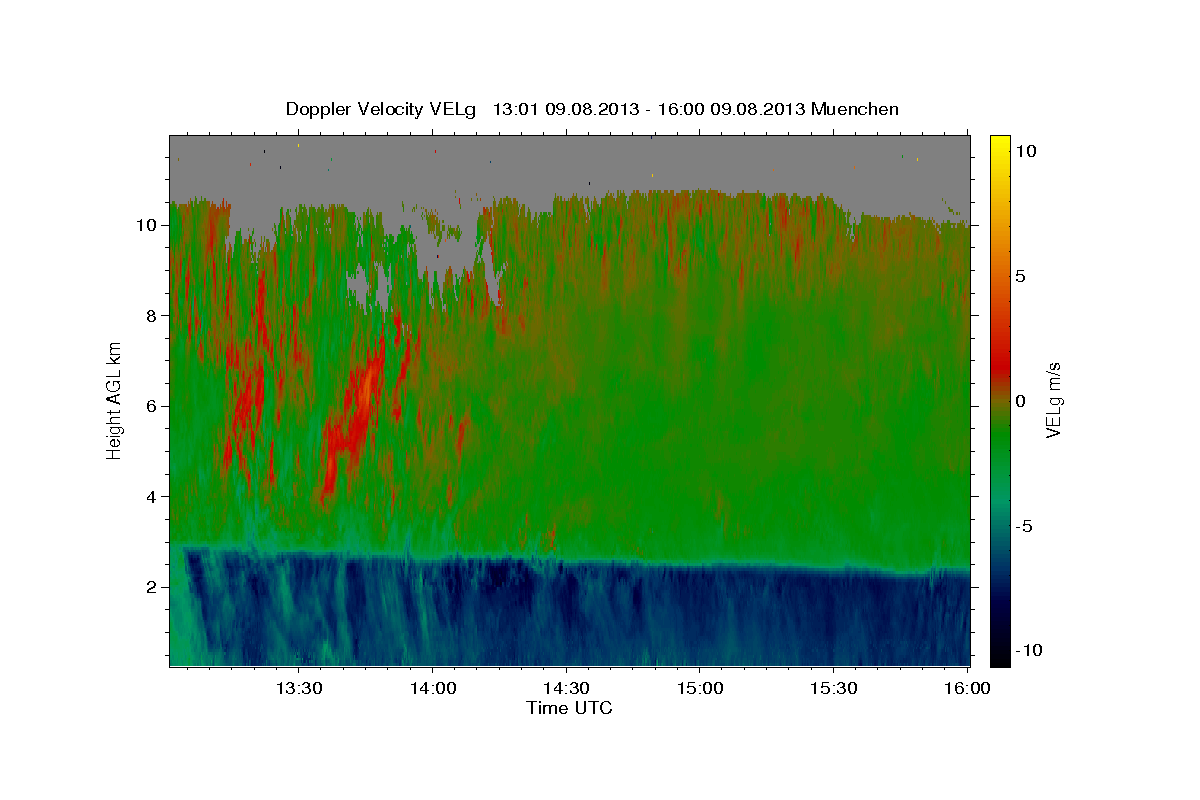Click the colorbar label -5
Image resolution: width=1200 pixels, height=800 pixels.
coord(1025,526)
